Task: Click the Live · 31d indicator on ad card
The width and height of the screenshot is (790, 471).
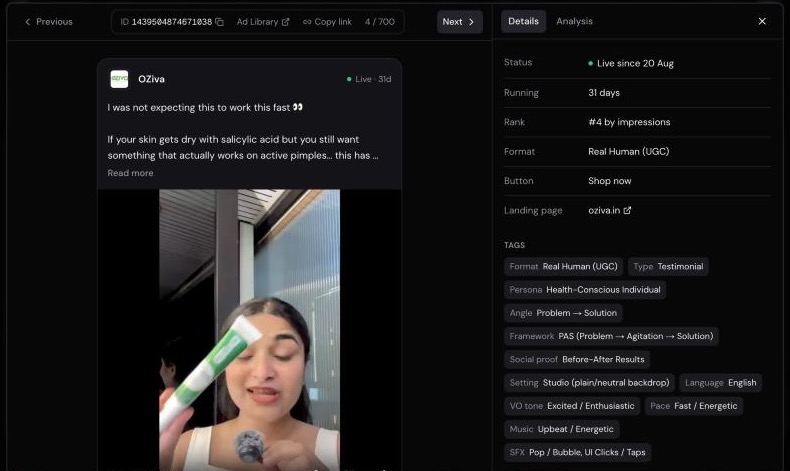Action: click(369, 79)
